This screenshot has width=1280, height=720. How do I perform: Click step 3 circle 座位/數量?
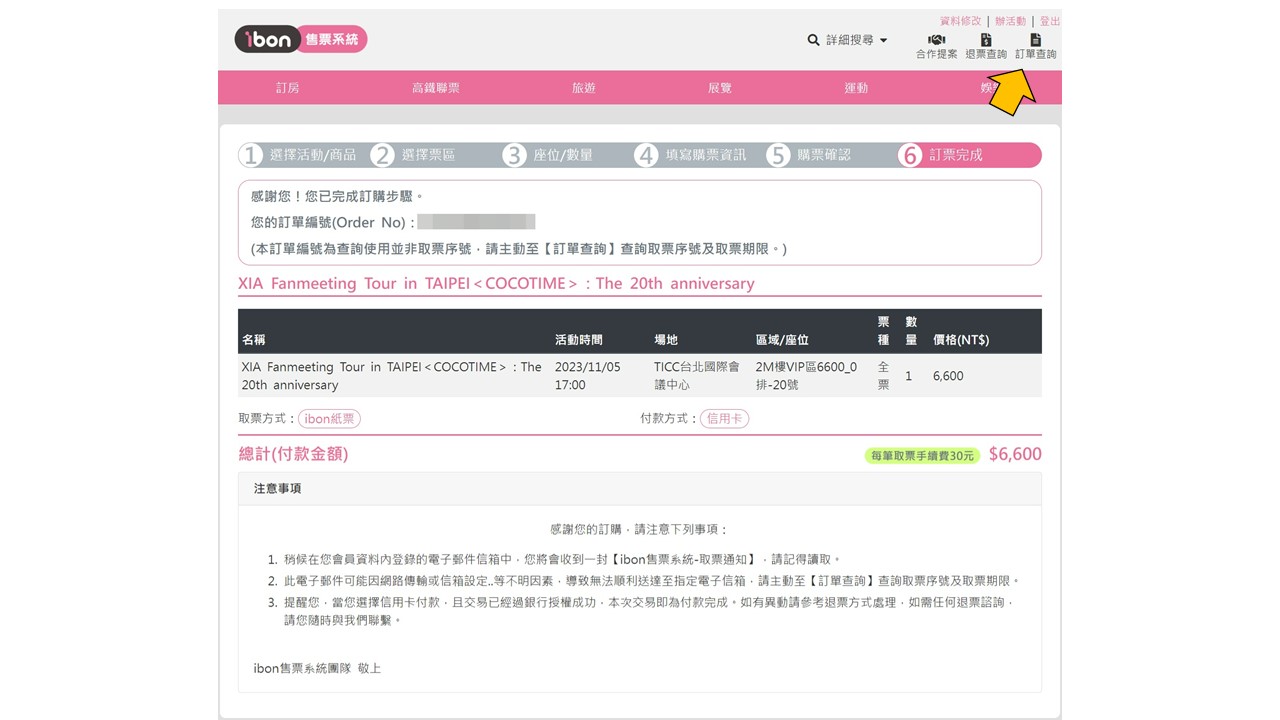(514, 155)
